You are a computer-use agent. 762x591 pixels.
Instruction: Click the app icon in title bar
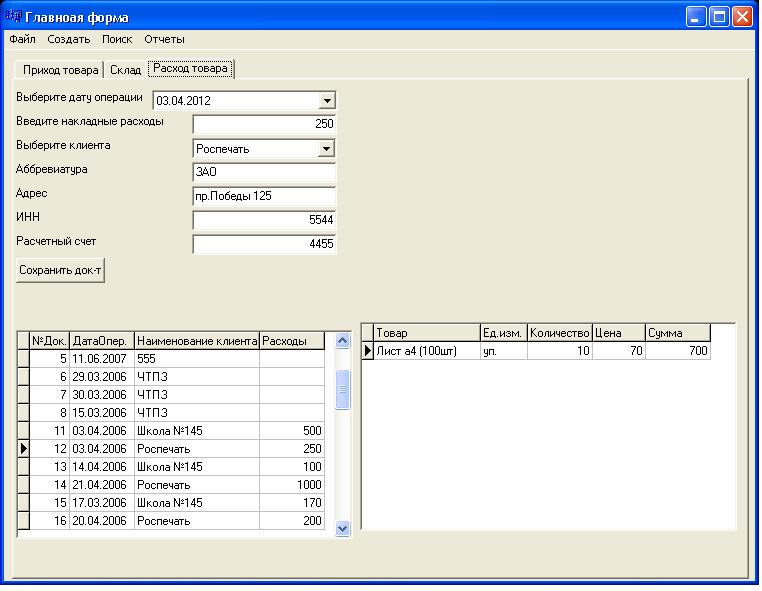pyautogui.click(x=16, y=17)
